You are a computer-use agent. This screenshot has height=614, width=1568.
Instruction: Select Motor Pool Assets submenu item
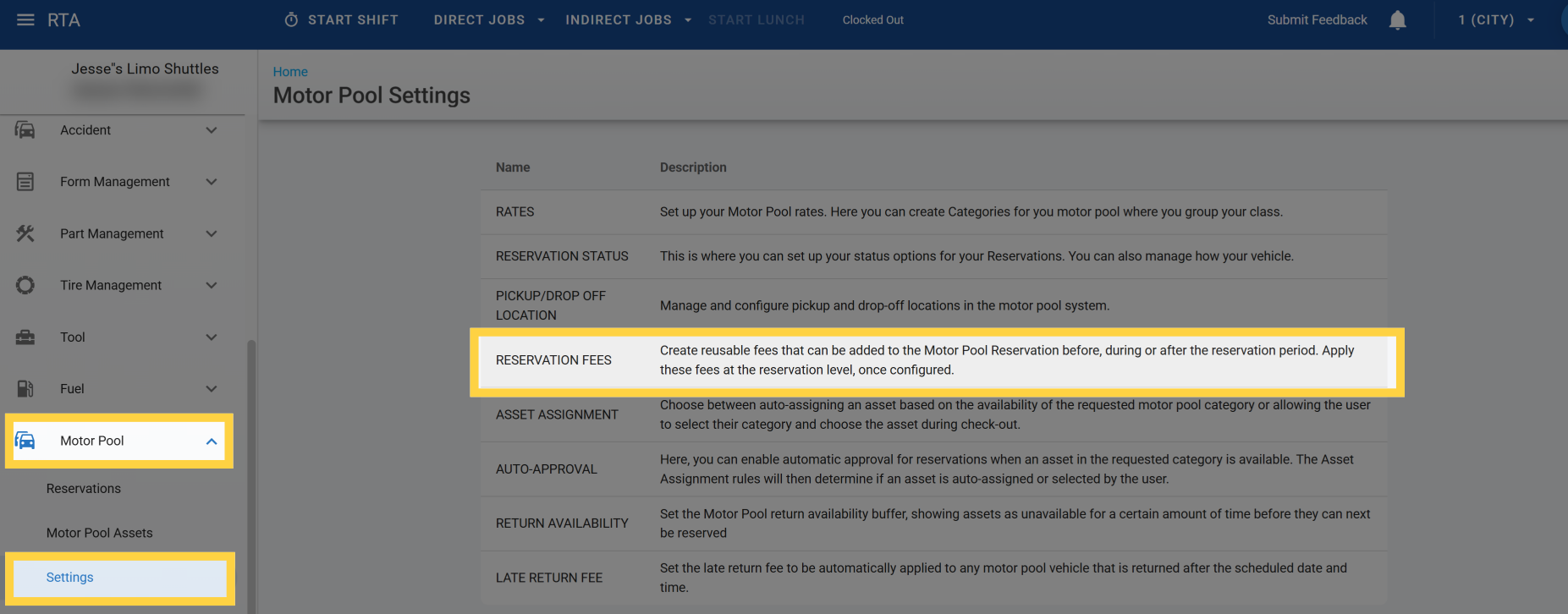(100, 533)
